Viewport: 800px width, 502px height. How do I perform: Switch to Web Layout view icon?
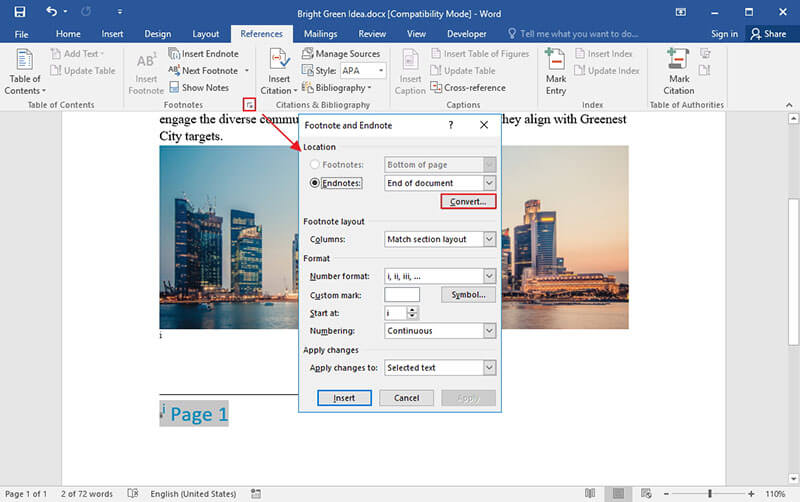pyautogui.click(x=646, y=493)
